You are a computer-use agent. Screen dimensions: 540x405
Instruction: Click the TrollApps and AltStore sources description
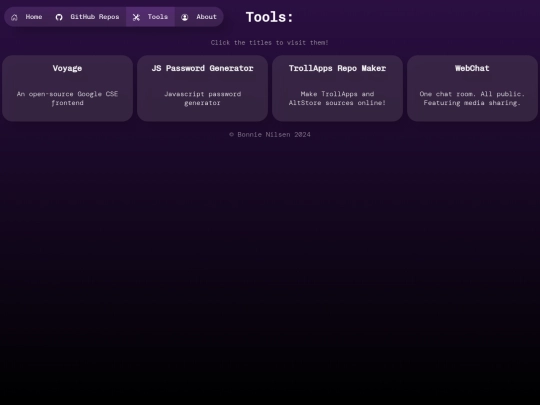[338, 98]
